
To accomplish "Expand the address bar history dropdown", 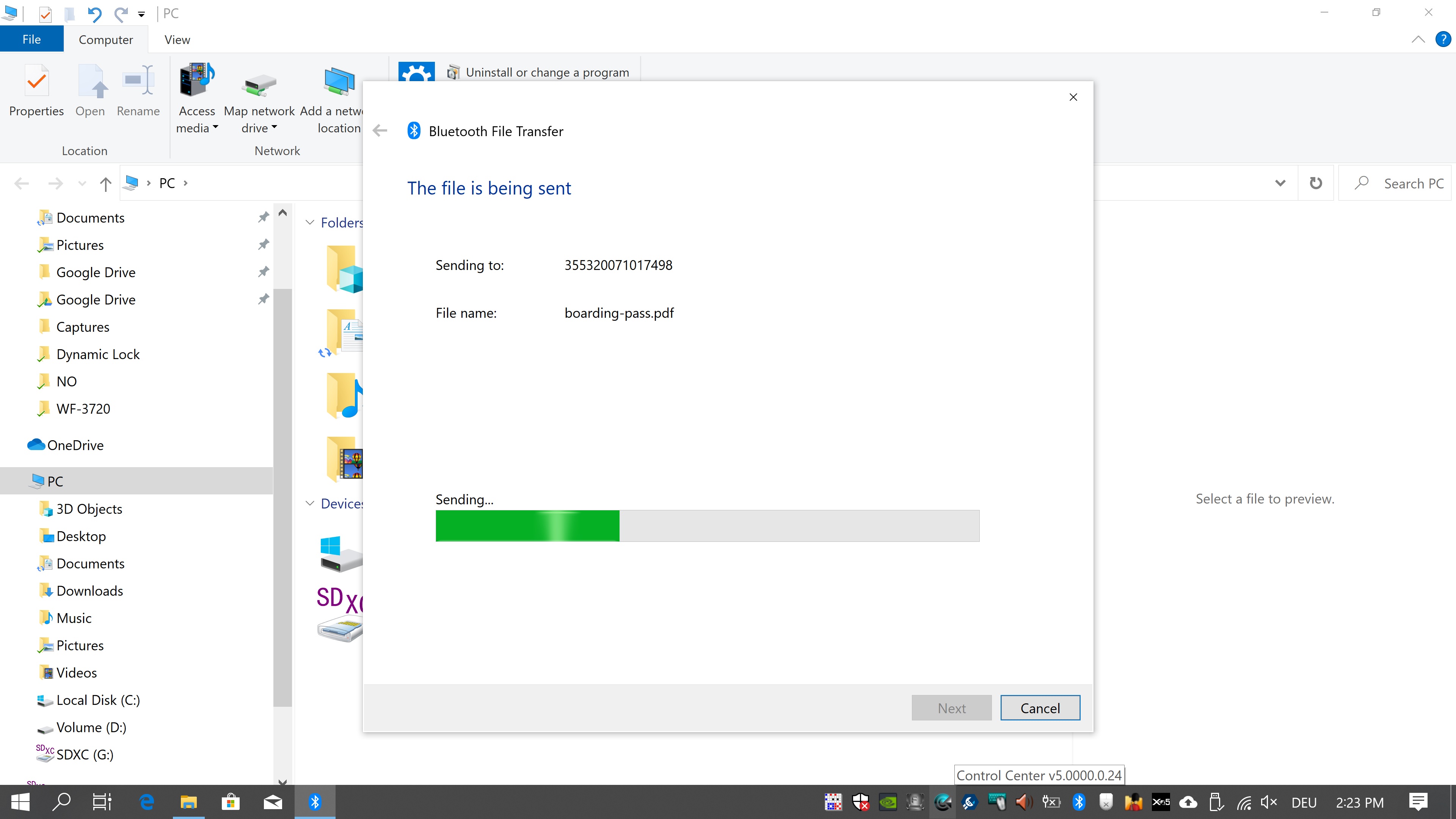I will 1280,183.
